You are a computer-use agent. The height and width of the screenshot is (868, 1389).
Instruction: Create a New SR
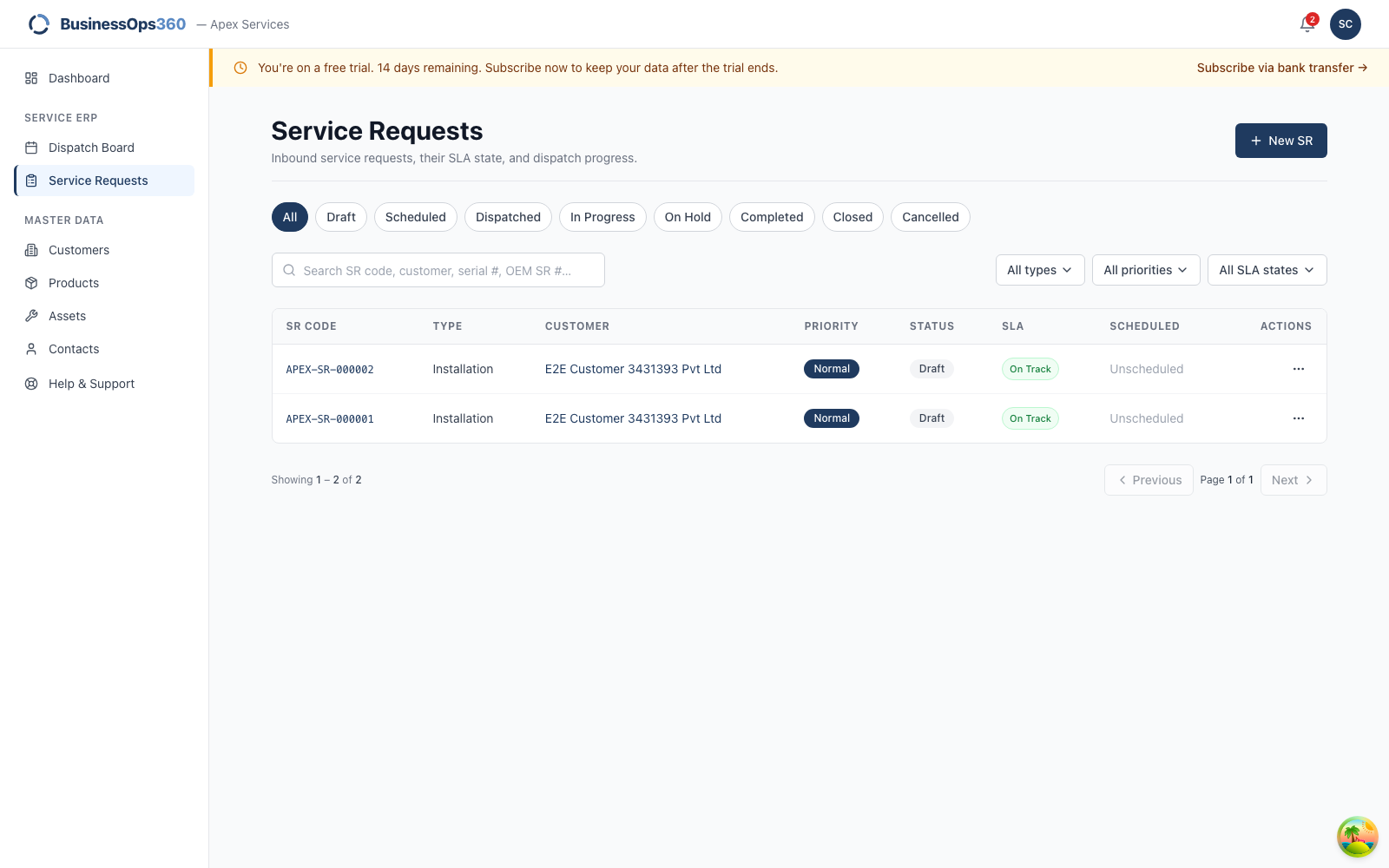tap(1281, 141)
